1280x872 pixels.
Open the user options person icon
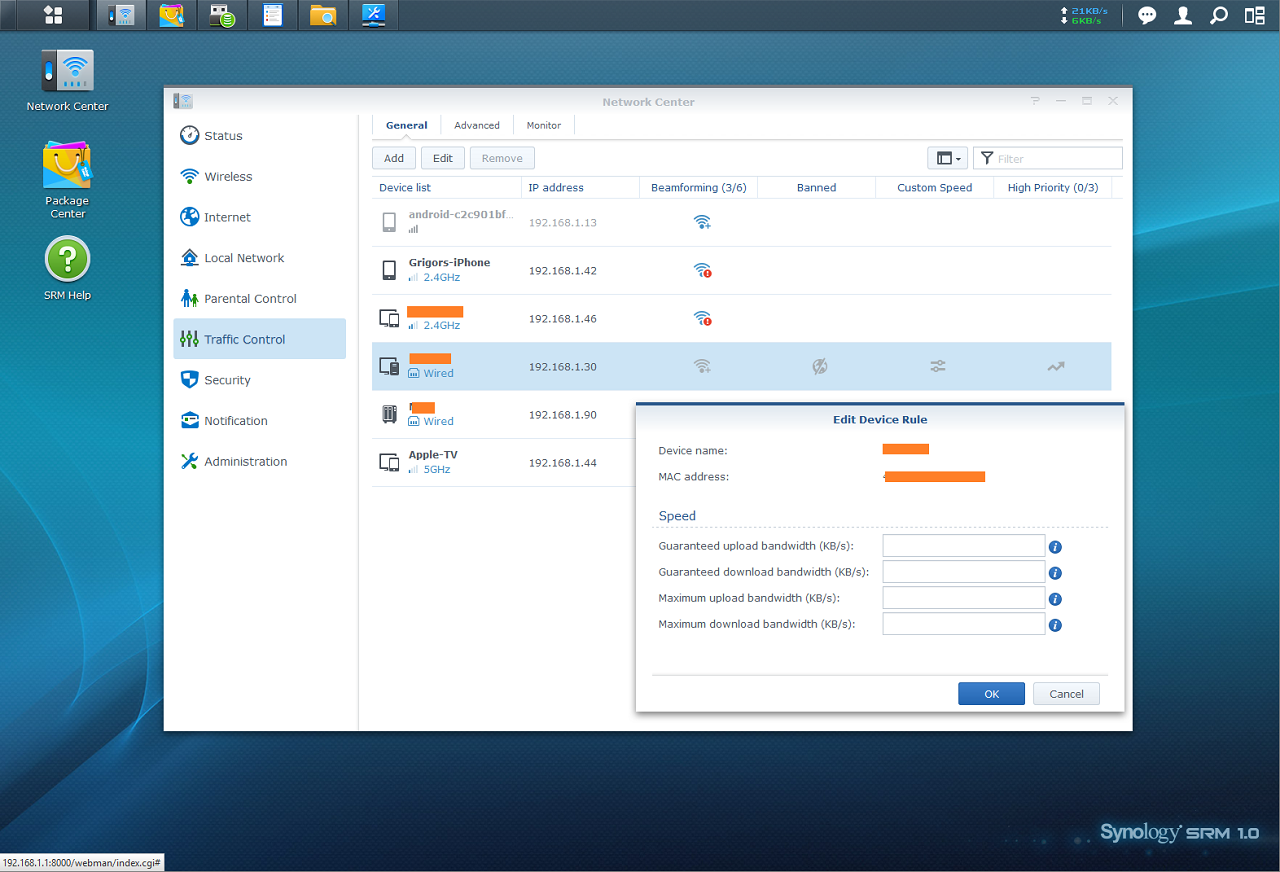point(1183,15)
